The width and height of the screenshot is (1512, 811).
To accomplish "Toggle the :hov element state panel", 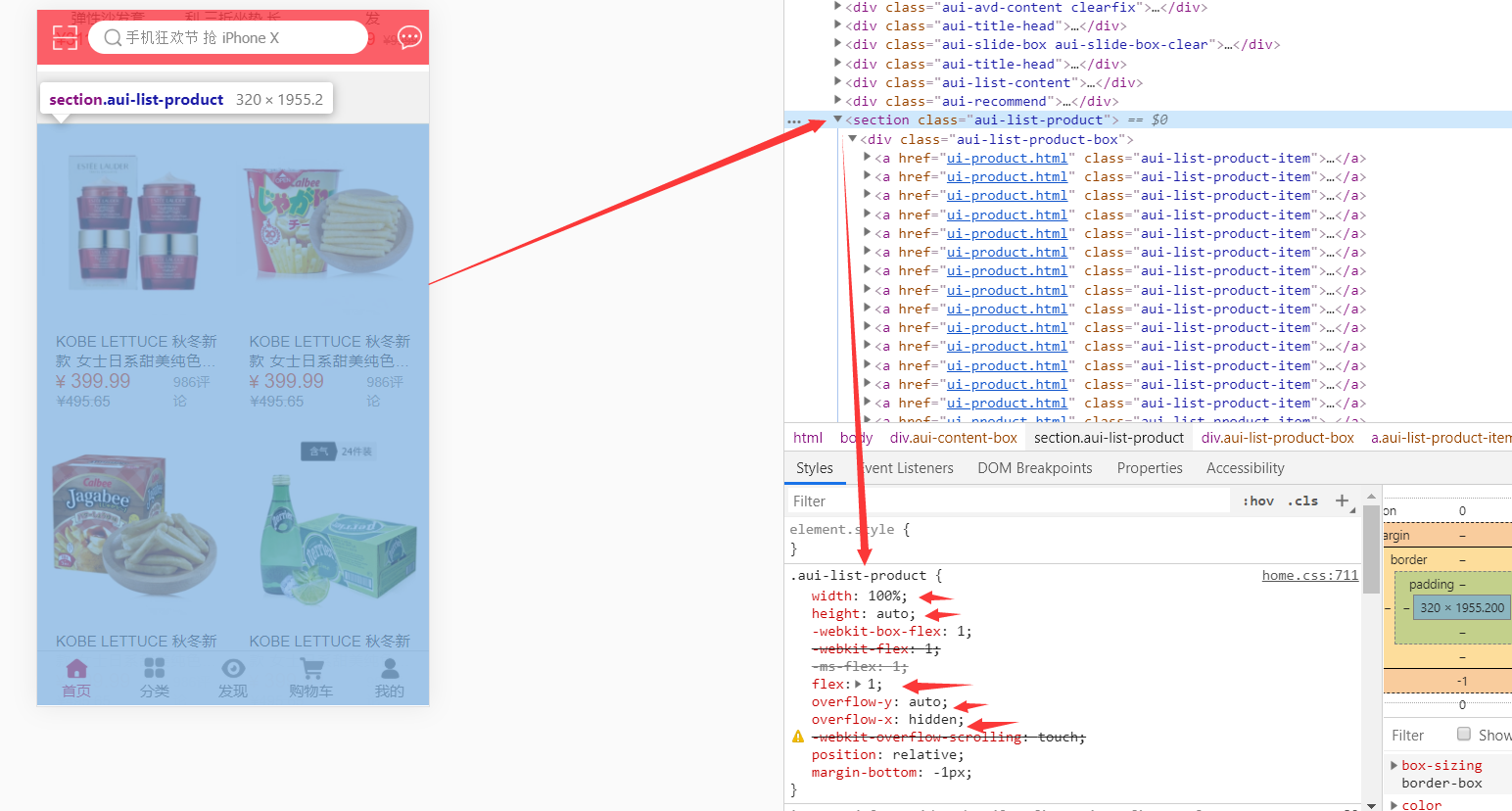I will tap(1258, 501).
